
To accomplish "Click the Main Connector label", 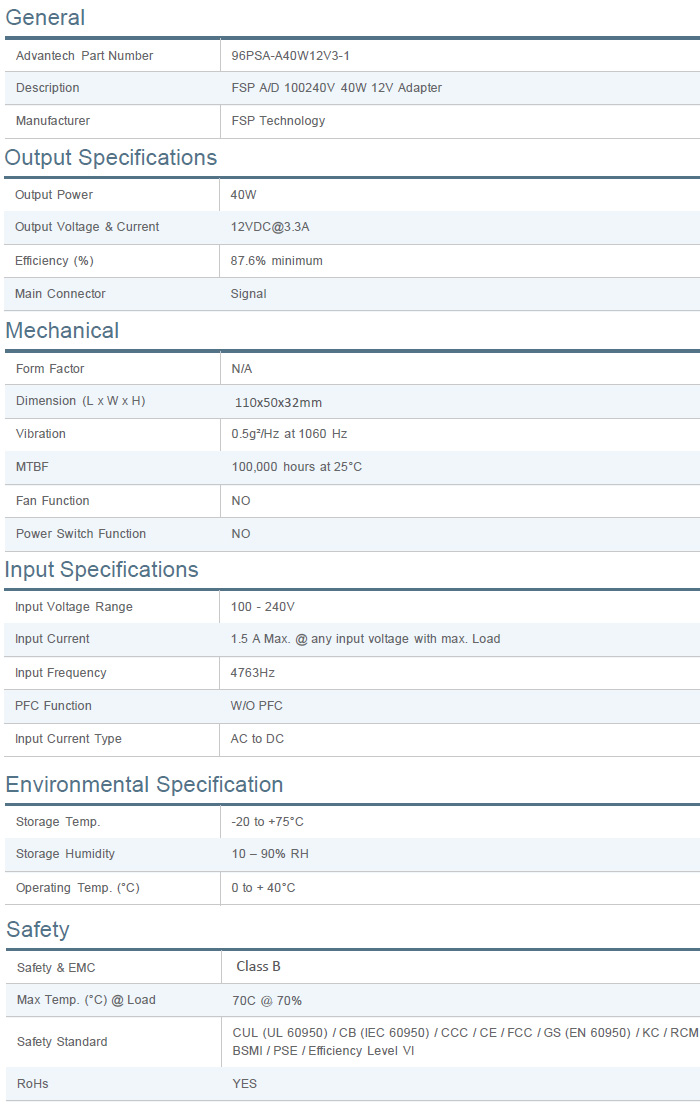I will (60, 294).
